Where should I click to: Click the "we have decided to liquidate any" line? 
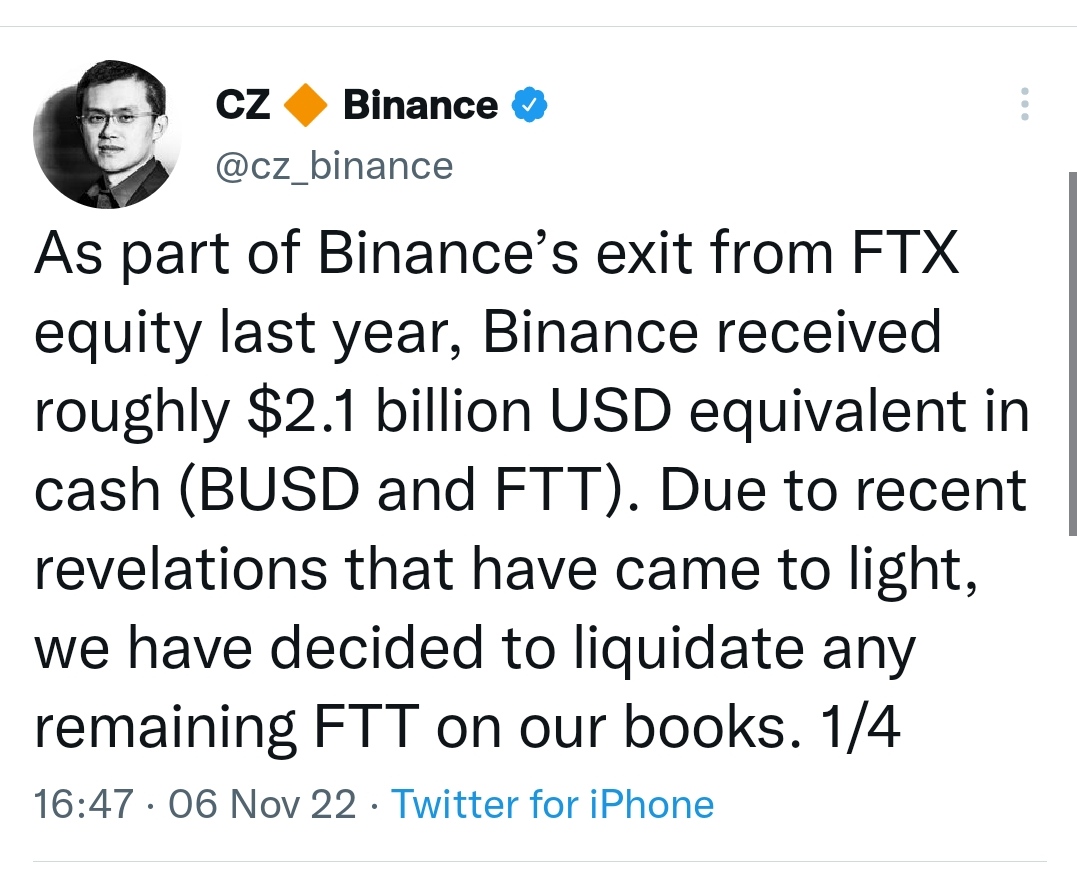click(475, 649)
